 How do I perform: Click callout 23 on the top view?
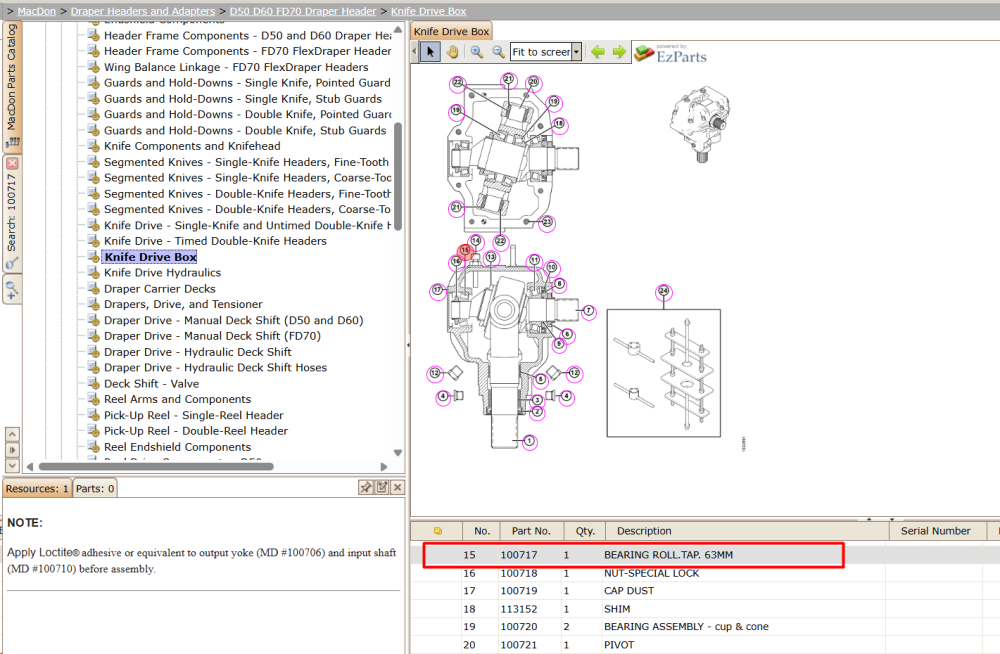click(547, 223)
